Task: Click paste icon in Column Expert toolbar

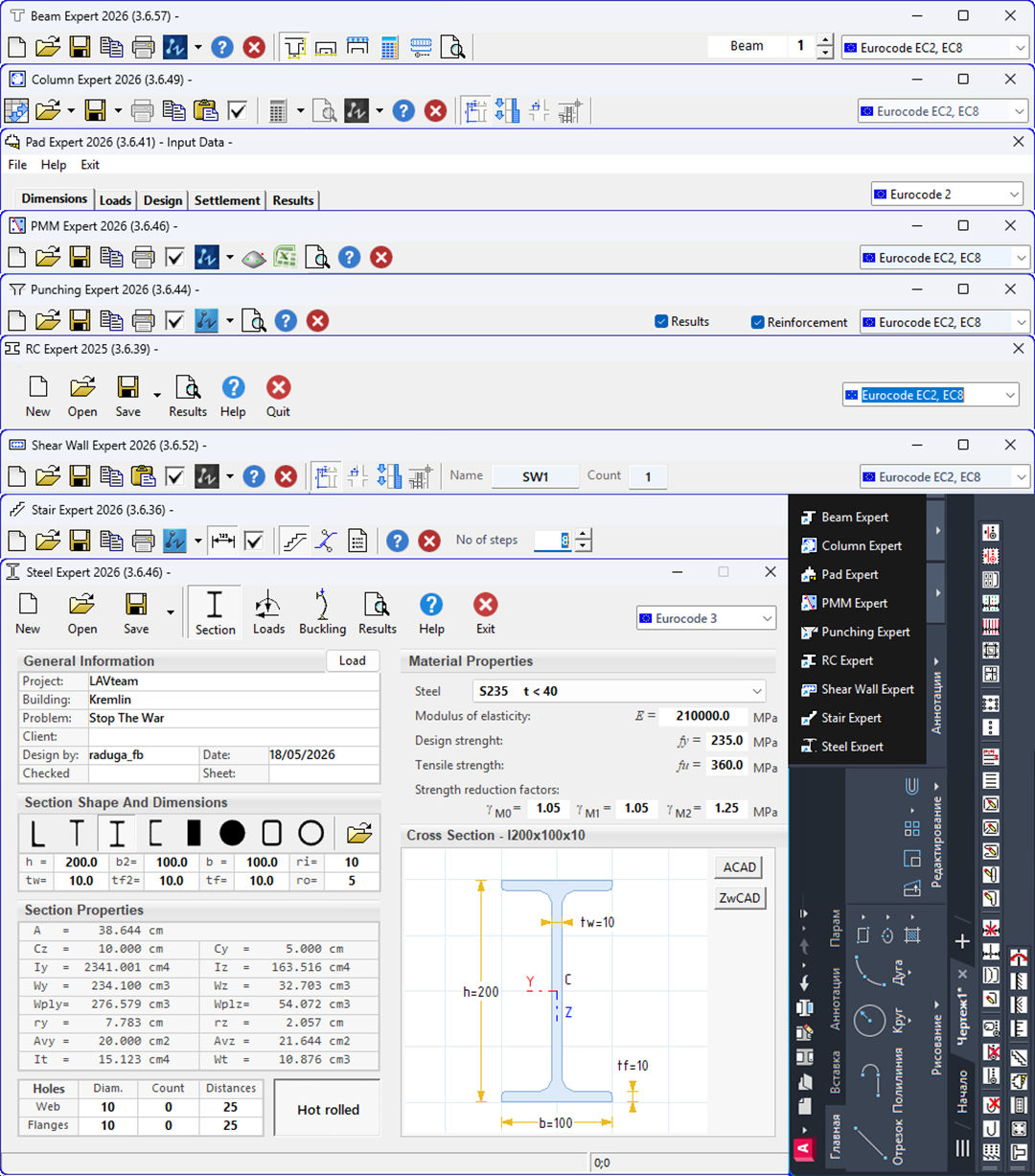Action: tap(205, 111)
